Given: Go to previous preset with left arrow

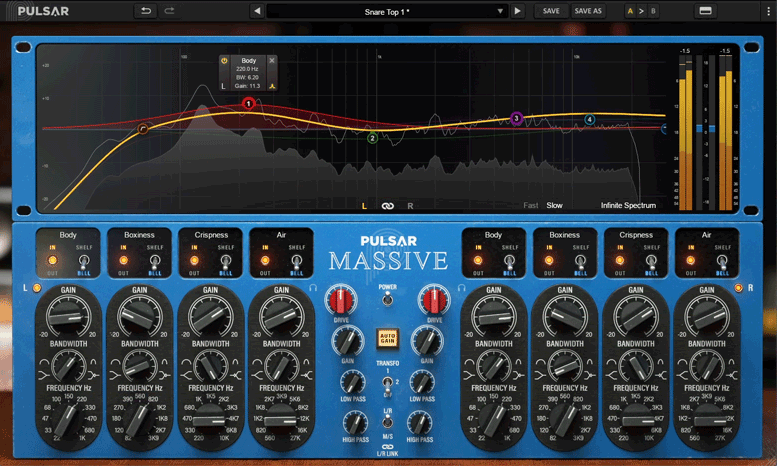Looking at the screenshot, I should coord(257,11).
